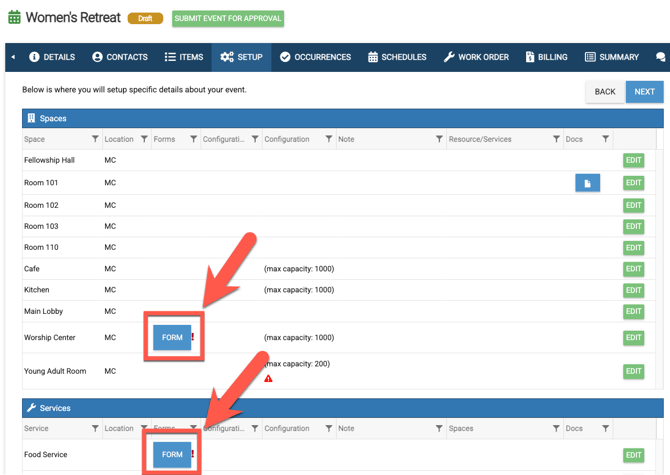Edit the Fellowship Hall space

tap(633, 160)
